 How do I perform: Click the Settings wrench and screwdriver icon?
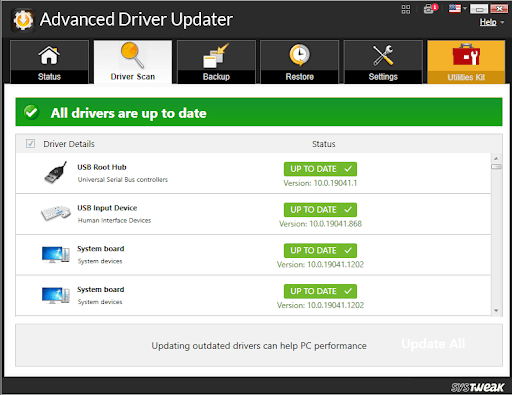pos(383,55)
